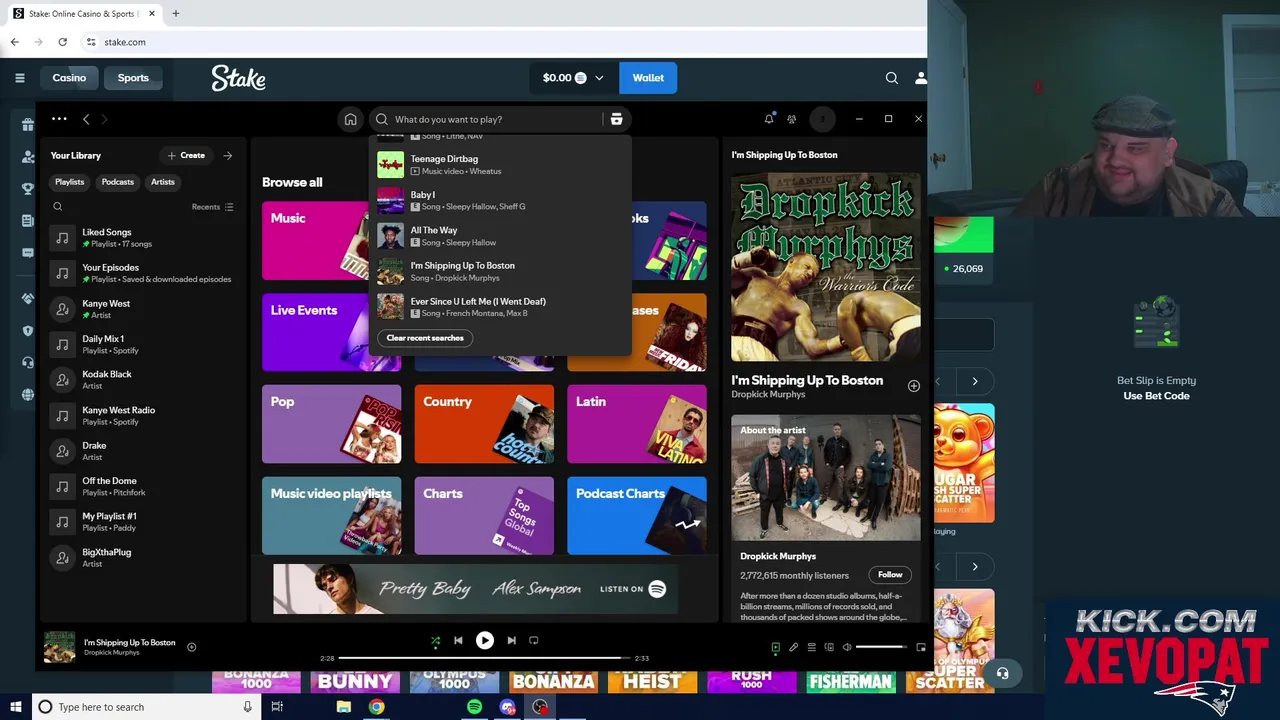The image size is (1280, 720).
Task: Mute Spotify with the speaker icon
Action: click(x=847, y=647)
